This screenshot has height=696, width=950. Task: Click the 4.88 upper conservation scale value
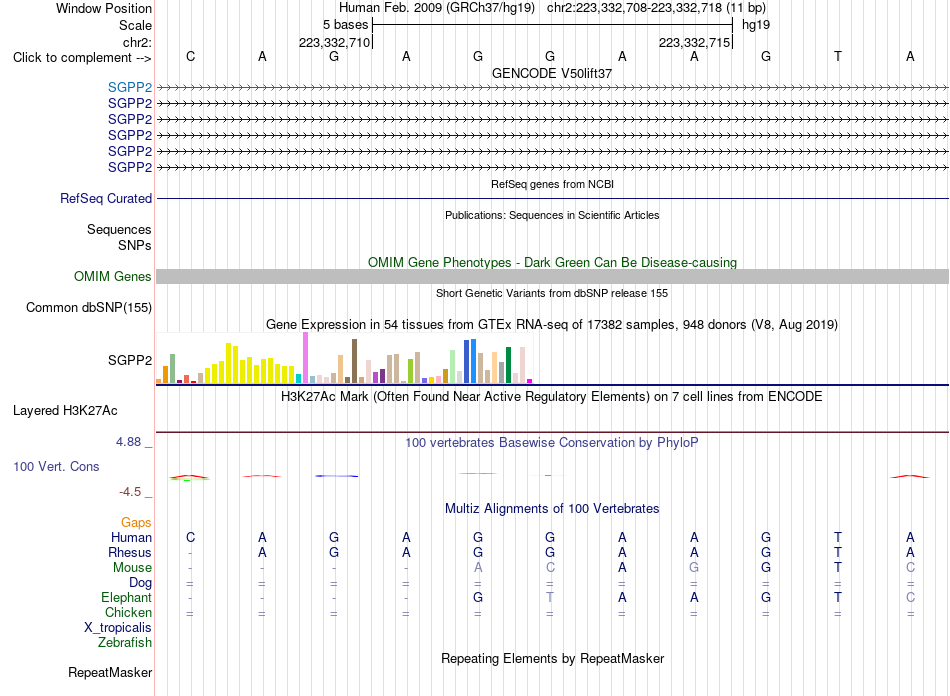click(128, 442)
